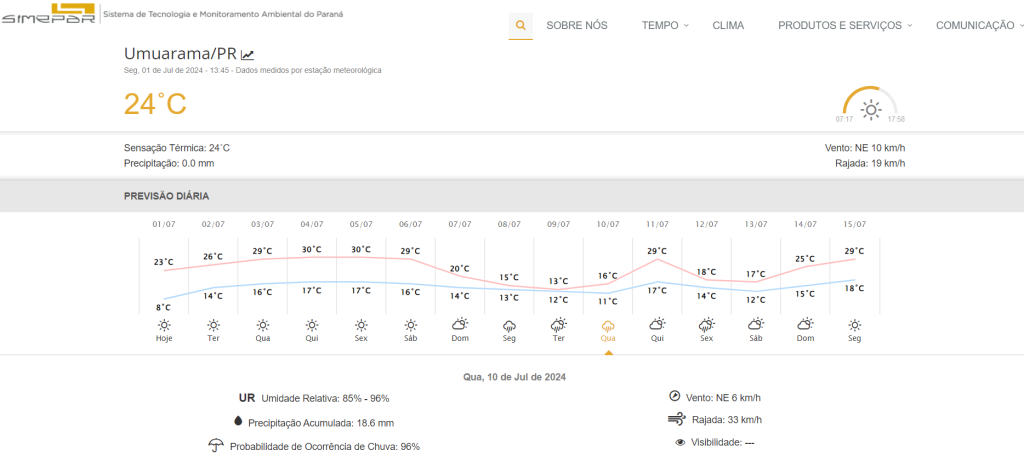
Task: Click partly cloudy icon for Dom 07/07
Action: point(459,325)
